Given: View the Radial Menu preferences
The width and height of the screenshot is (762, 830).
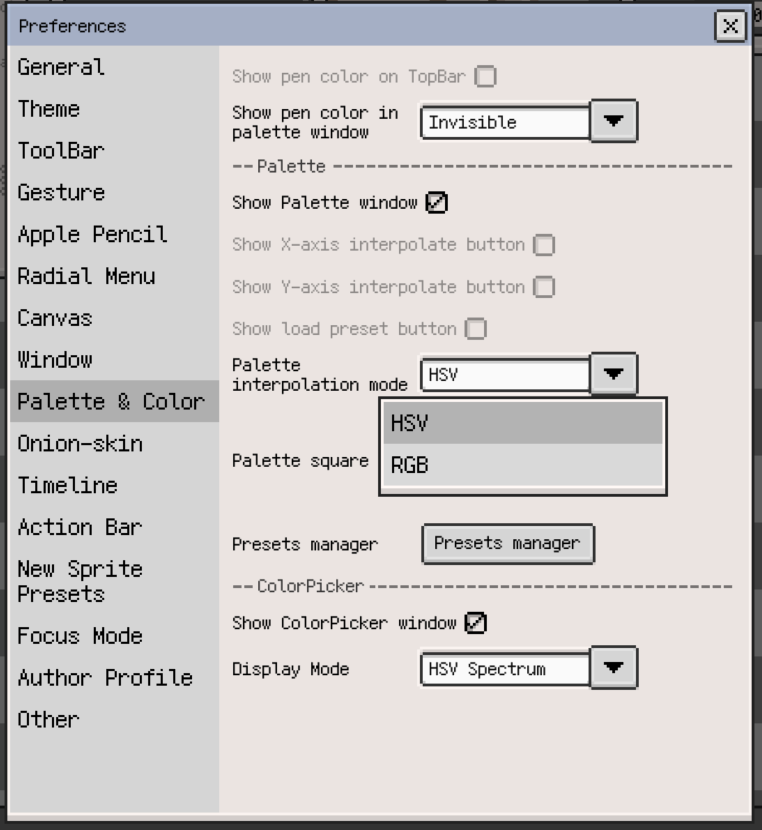Looking at the screenshot, I should (x=85, y=276).
